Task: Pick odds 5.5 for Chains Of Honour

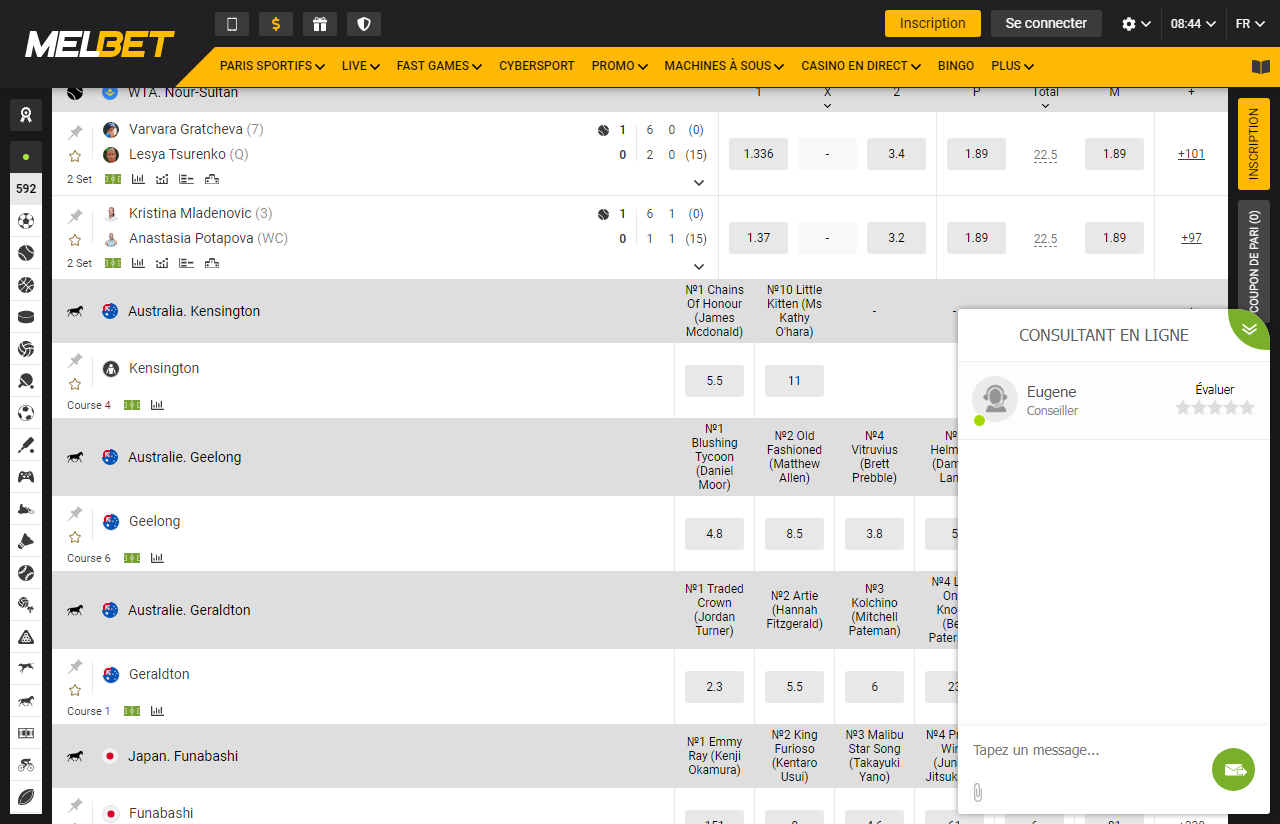Action: point(714,381)
